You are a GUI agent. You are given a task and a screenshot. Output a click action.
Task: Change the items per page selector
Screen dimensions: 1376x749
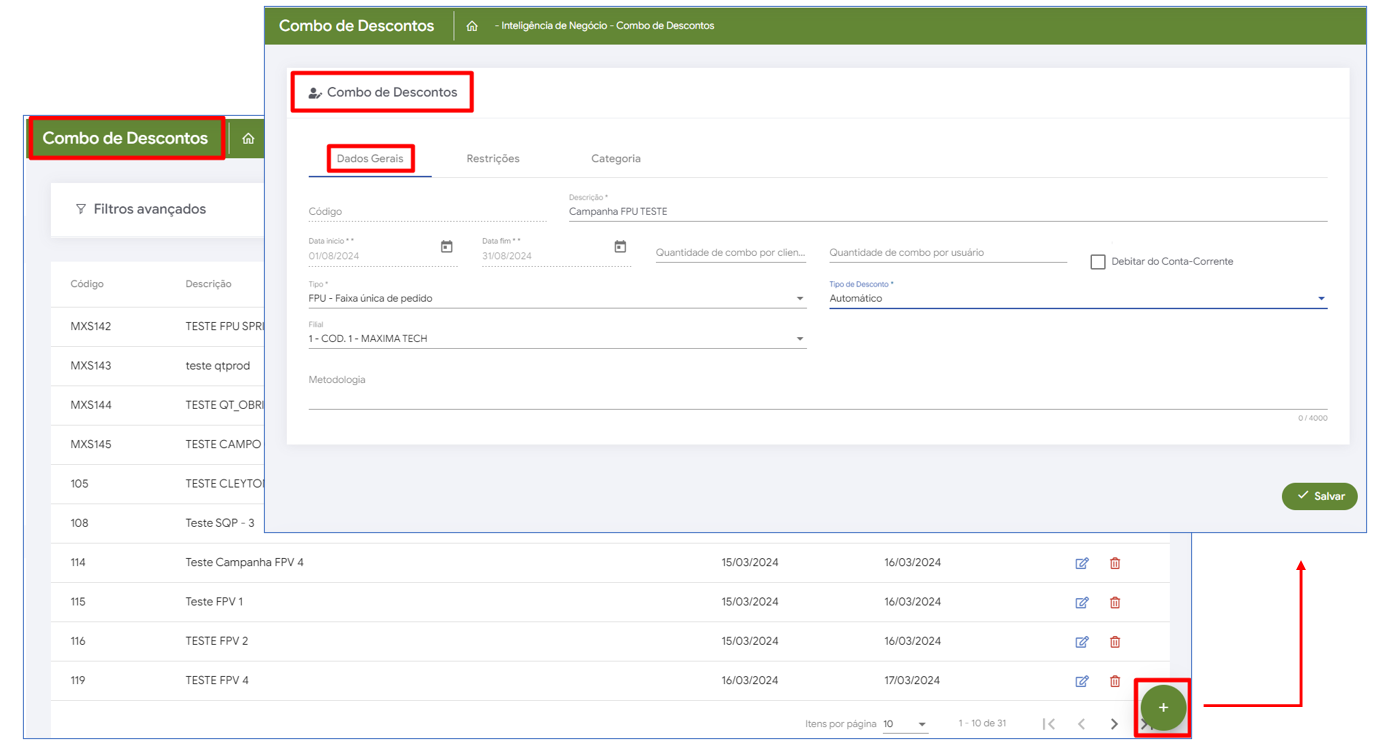tap(904, 724)
